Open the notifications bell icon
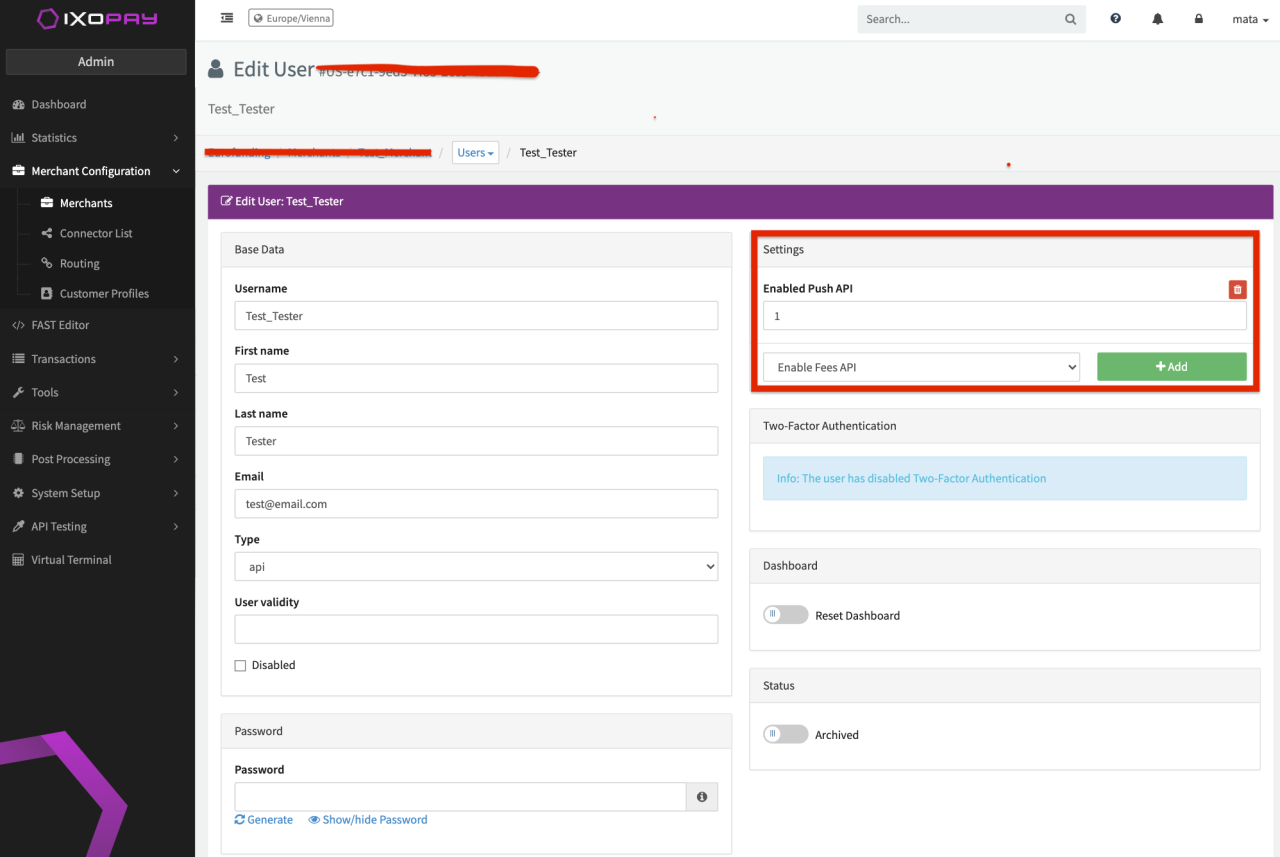The image size is (1280, 857). click(1157, 19)
